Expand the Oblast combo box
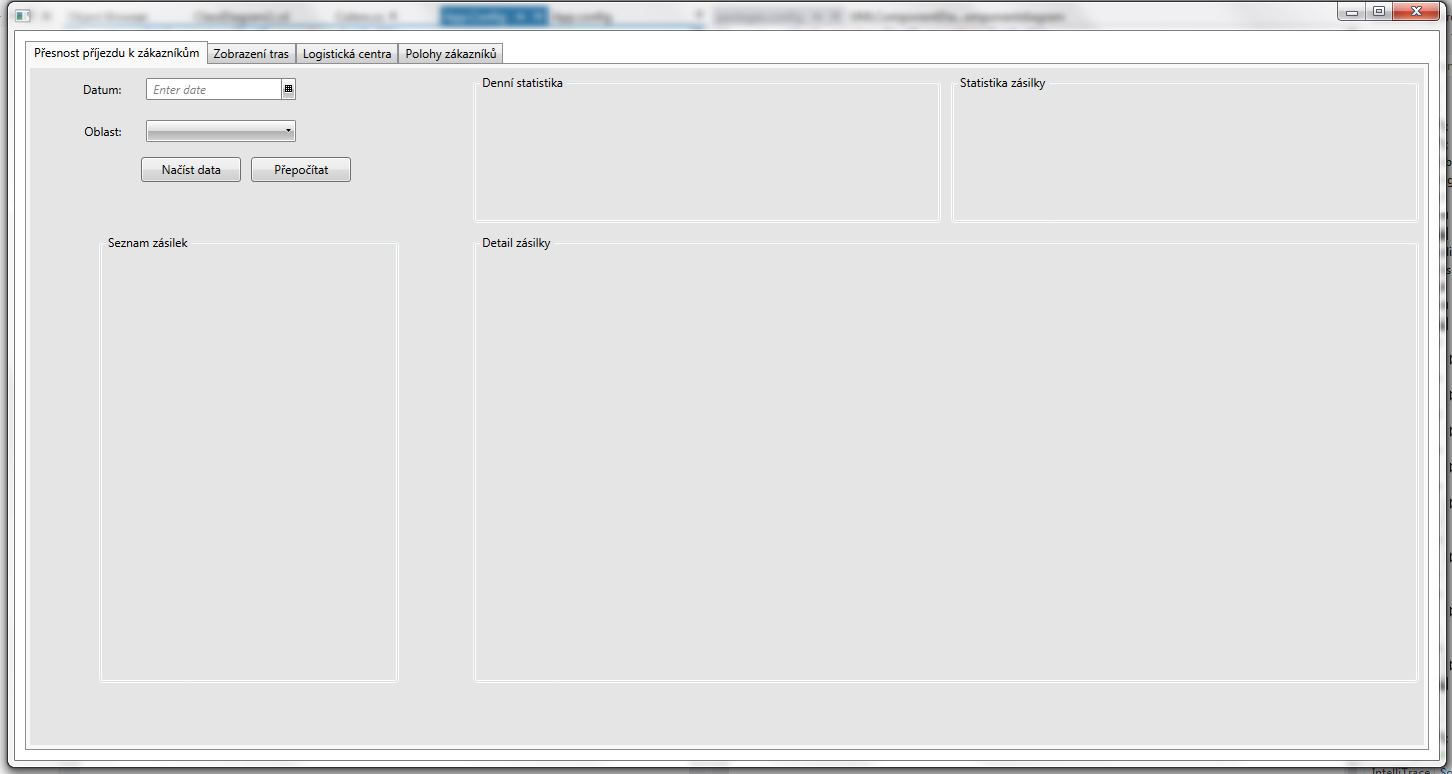The image size is (1452, 774). coord(221,131)
